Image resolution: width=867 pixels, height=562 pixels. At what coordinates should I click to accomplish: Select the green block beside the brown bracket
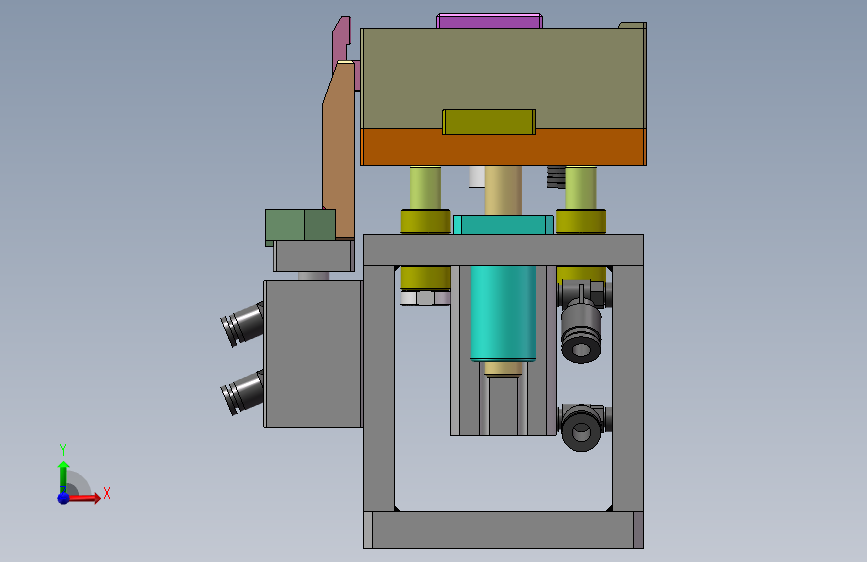point(300,225)
